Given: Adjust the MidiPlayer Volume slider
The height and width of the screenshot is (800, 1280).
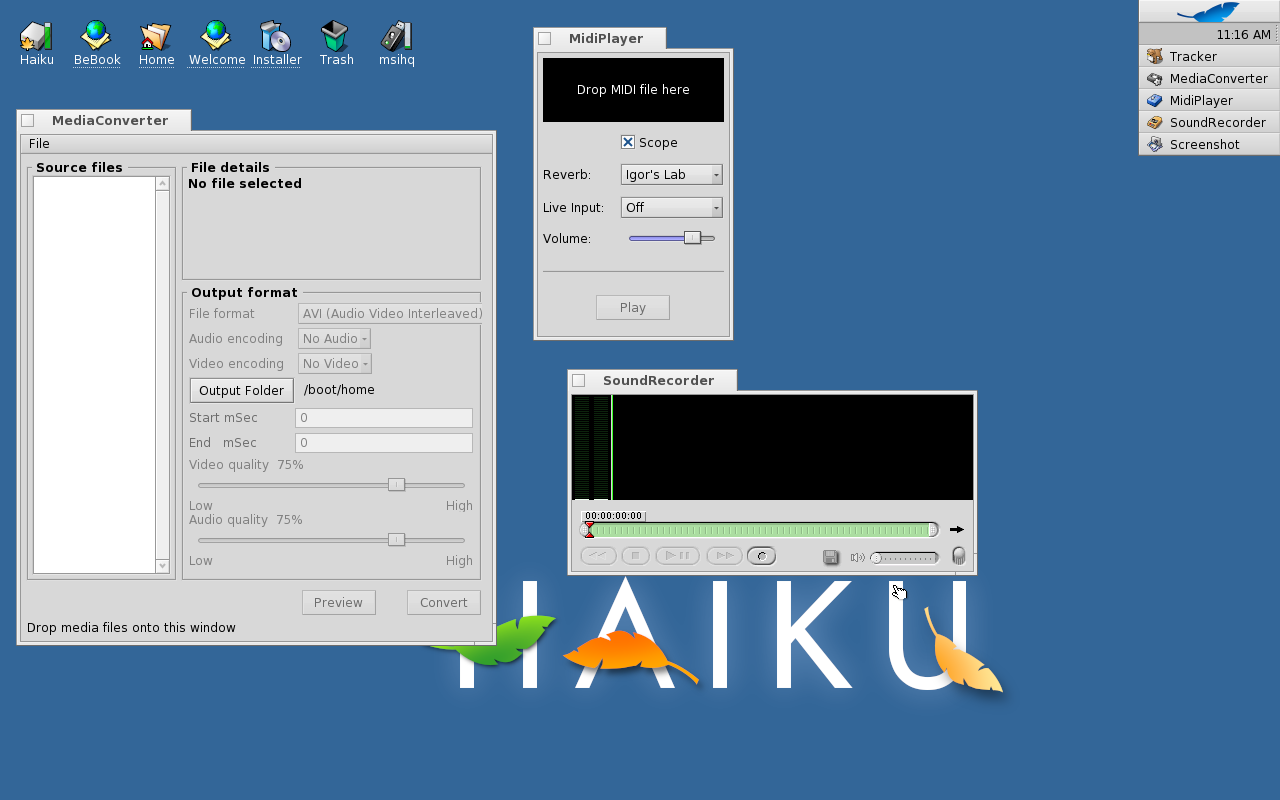Looking at the screenshot, I should pos(672,238).
